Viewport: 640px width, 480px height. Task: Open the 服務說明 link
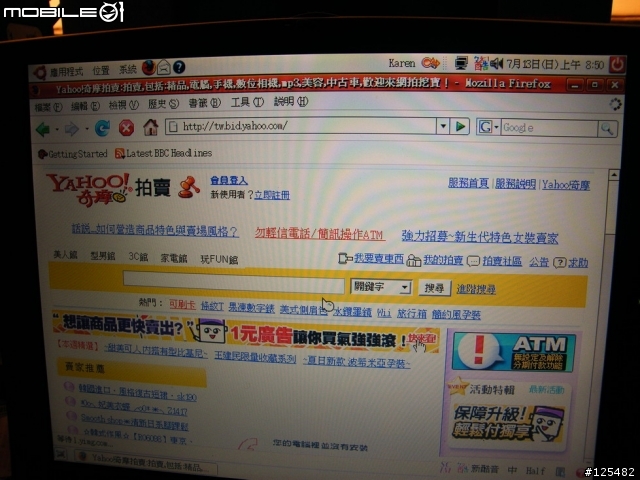516,184
